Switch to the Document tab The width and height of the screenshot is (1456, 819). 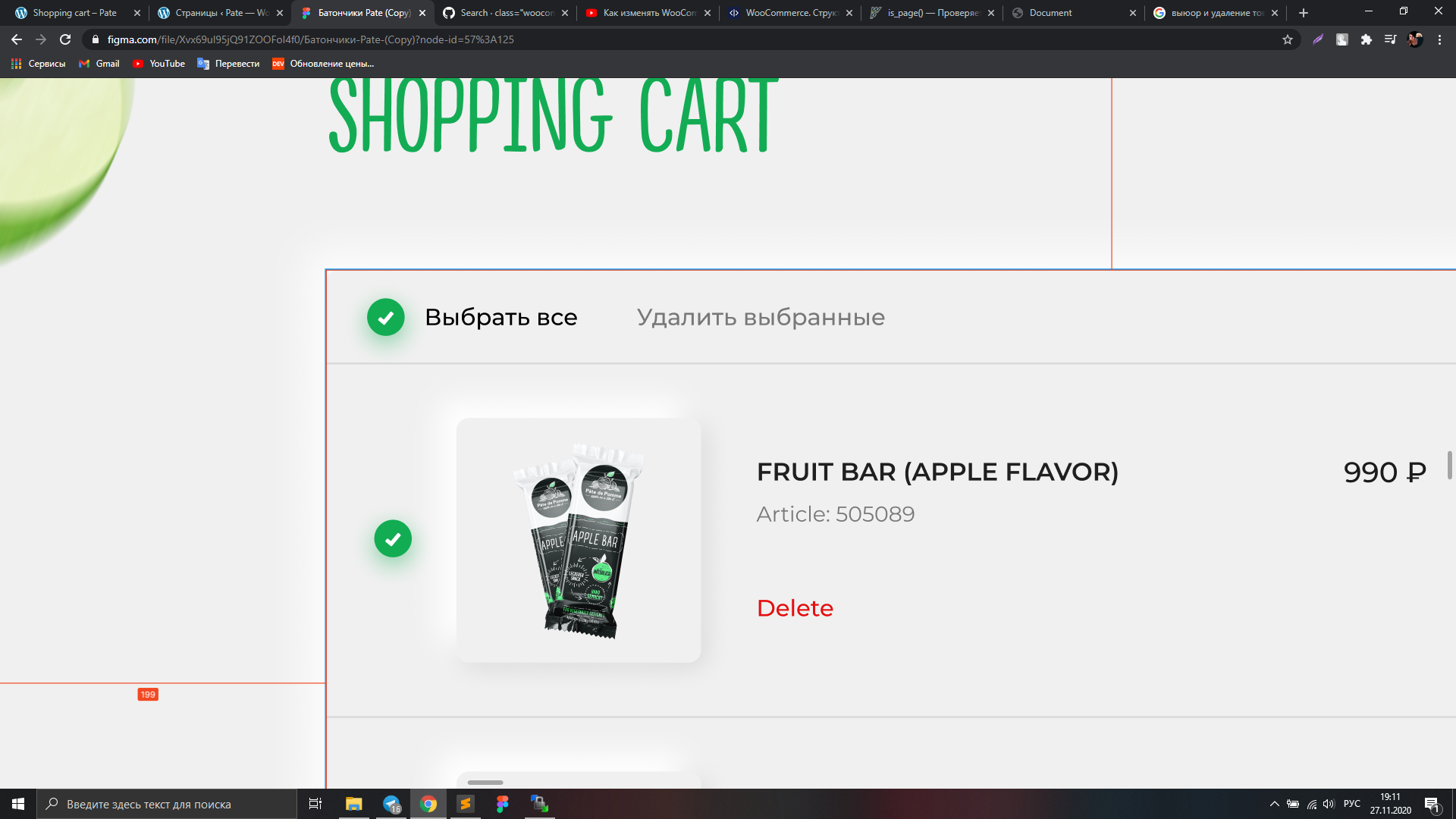(x=1074, y=13)
